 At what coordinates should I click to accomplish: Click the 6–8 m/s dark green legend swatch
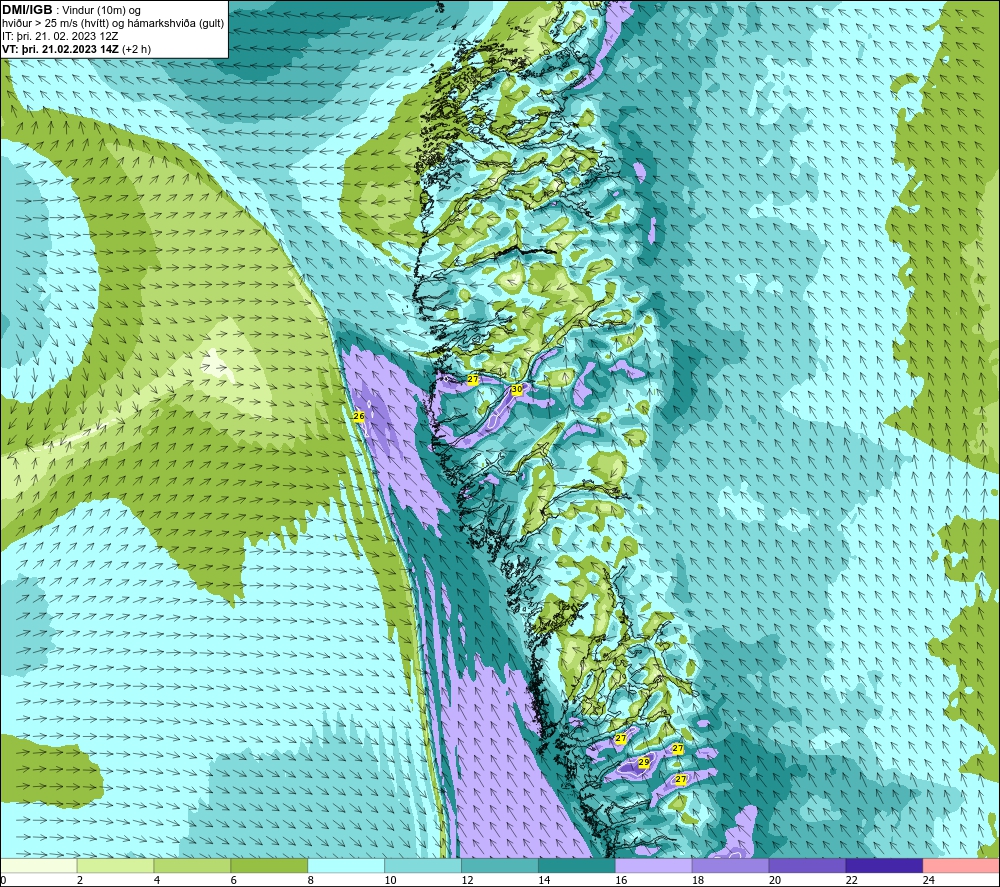click(269, 865)
